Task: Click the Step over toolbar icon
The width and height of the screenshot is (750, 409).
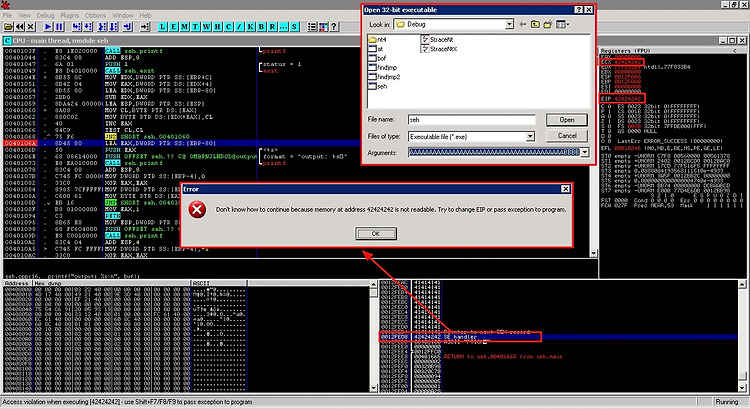Action: pyautogui.click(x=88, y=27)
